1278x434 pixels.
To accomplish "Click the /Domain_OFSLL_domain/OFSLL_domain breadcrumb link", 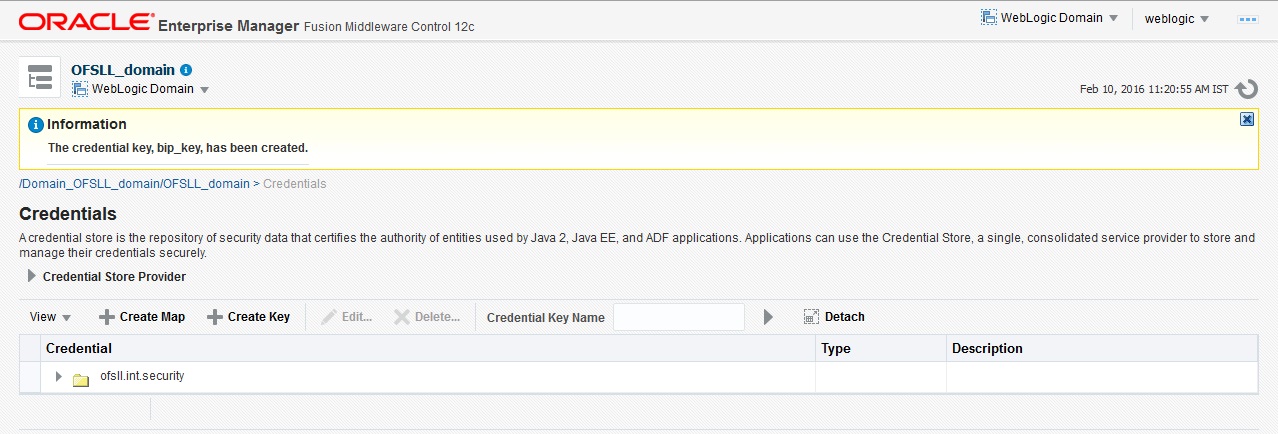I will tap(134, 184).
